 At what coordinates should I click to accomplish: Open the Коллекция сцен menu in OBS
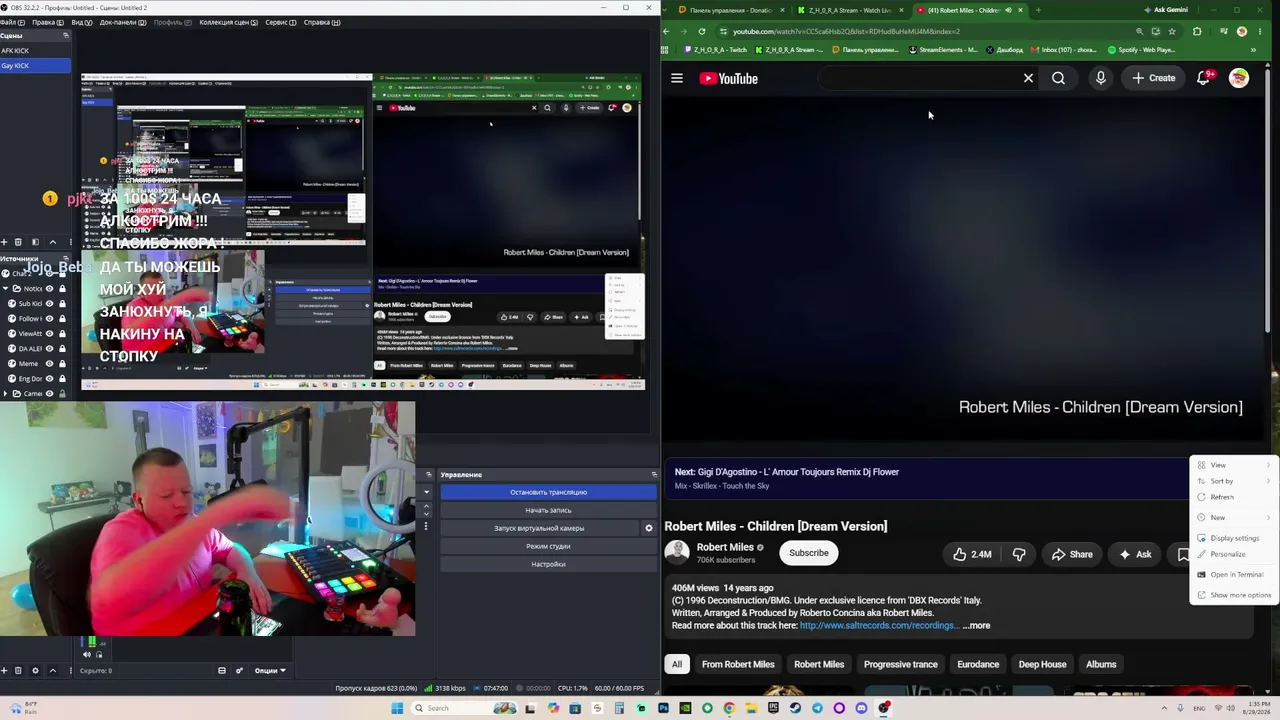point(228,22)
